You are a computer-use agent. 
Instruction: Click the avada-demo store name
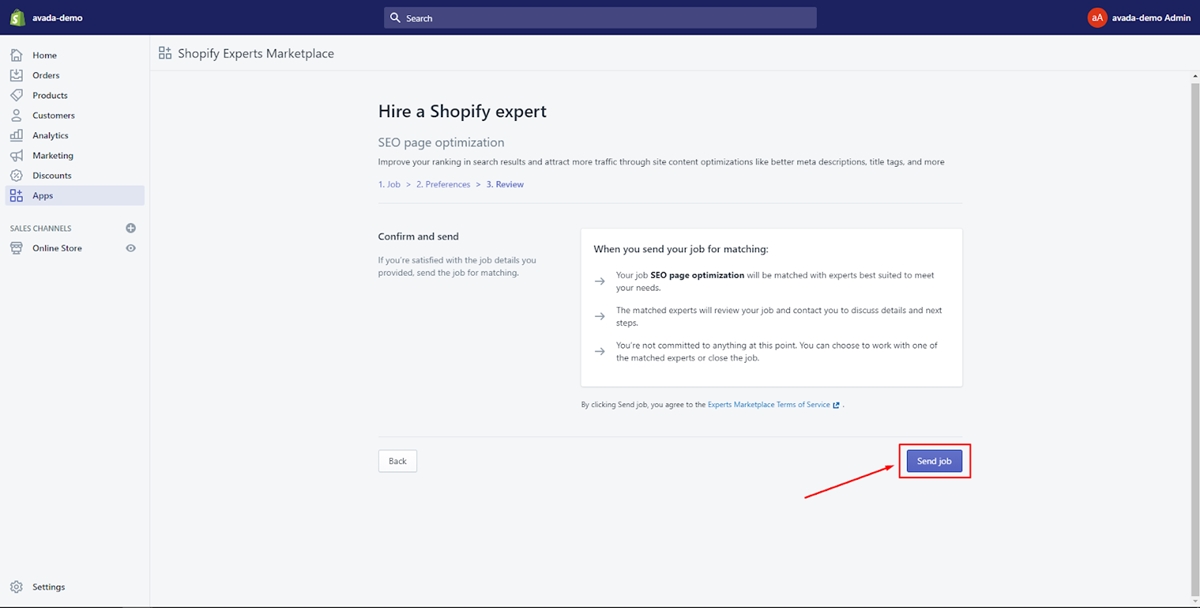(58, 17)
